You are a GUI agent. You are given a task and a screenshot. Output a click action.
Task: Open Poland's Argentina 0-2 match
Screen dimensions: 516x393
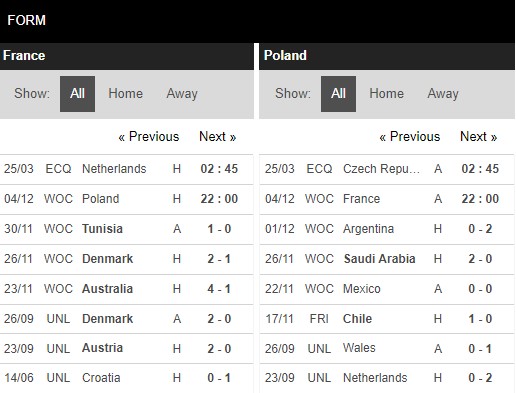point(387,229)
